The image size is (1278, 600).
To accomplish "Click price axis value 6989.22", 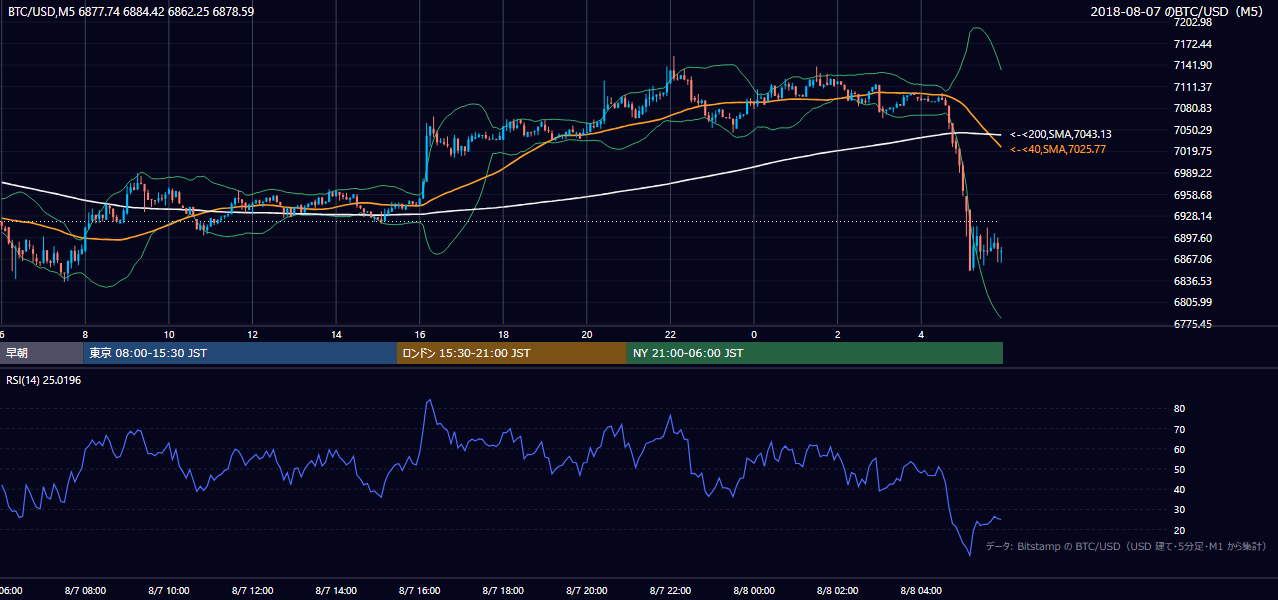I will 1192,173.
